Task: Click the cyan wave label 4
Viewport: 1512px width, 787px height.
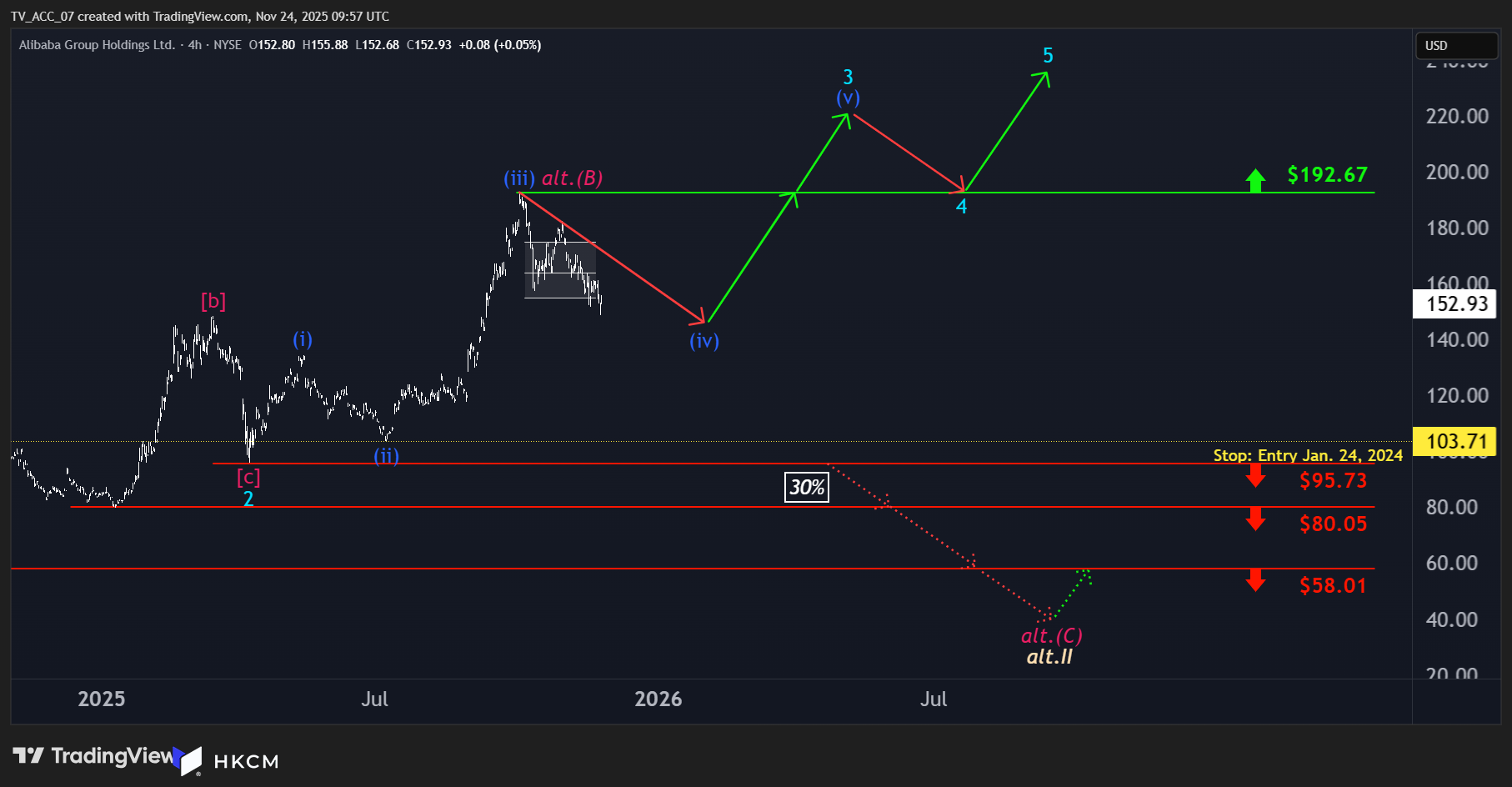Action: [961, 207]
